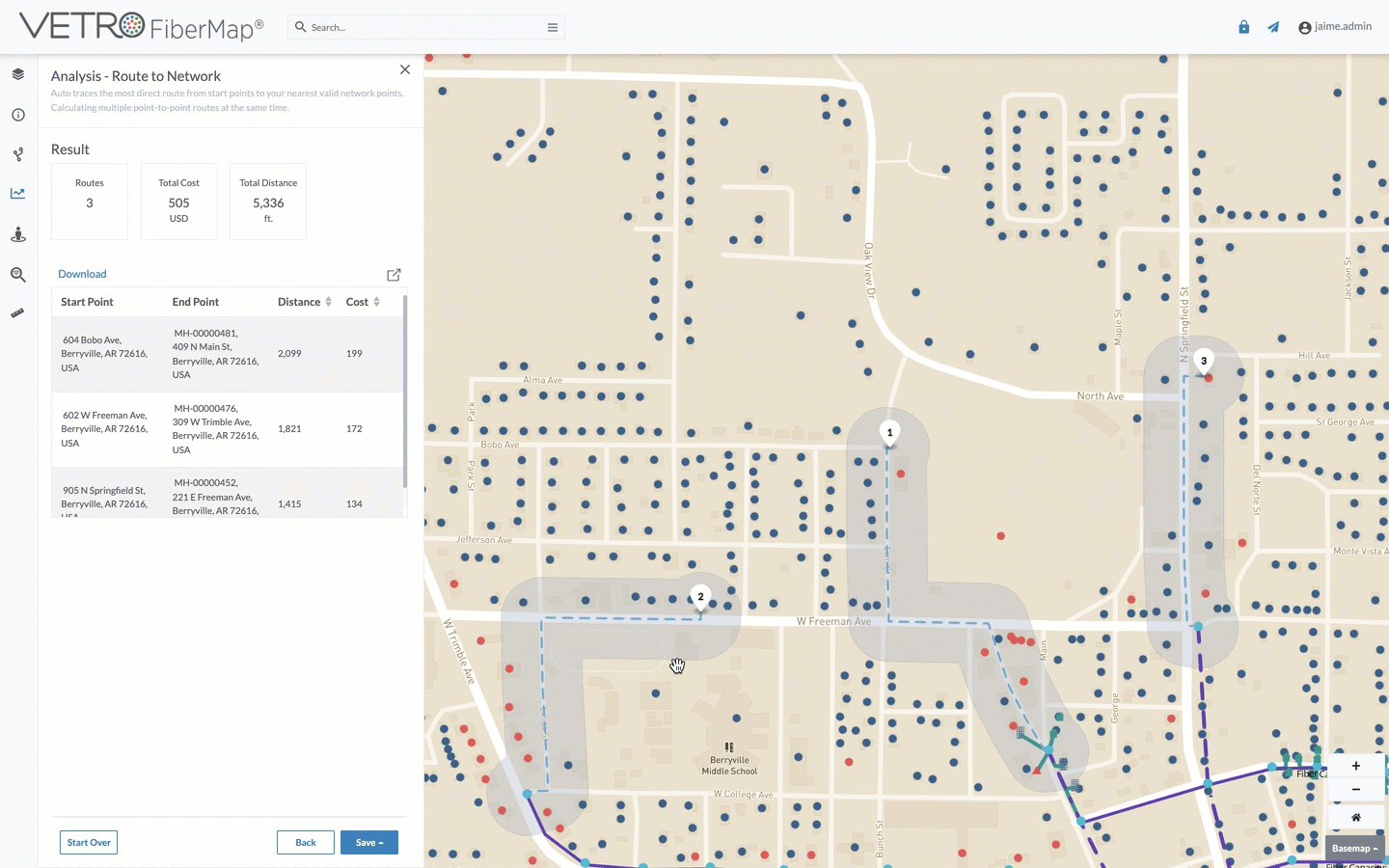Open the jaime.admin account menu

(x=1335, y=26)
